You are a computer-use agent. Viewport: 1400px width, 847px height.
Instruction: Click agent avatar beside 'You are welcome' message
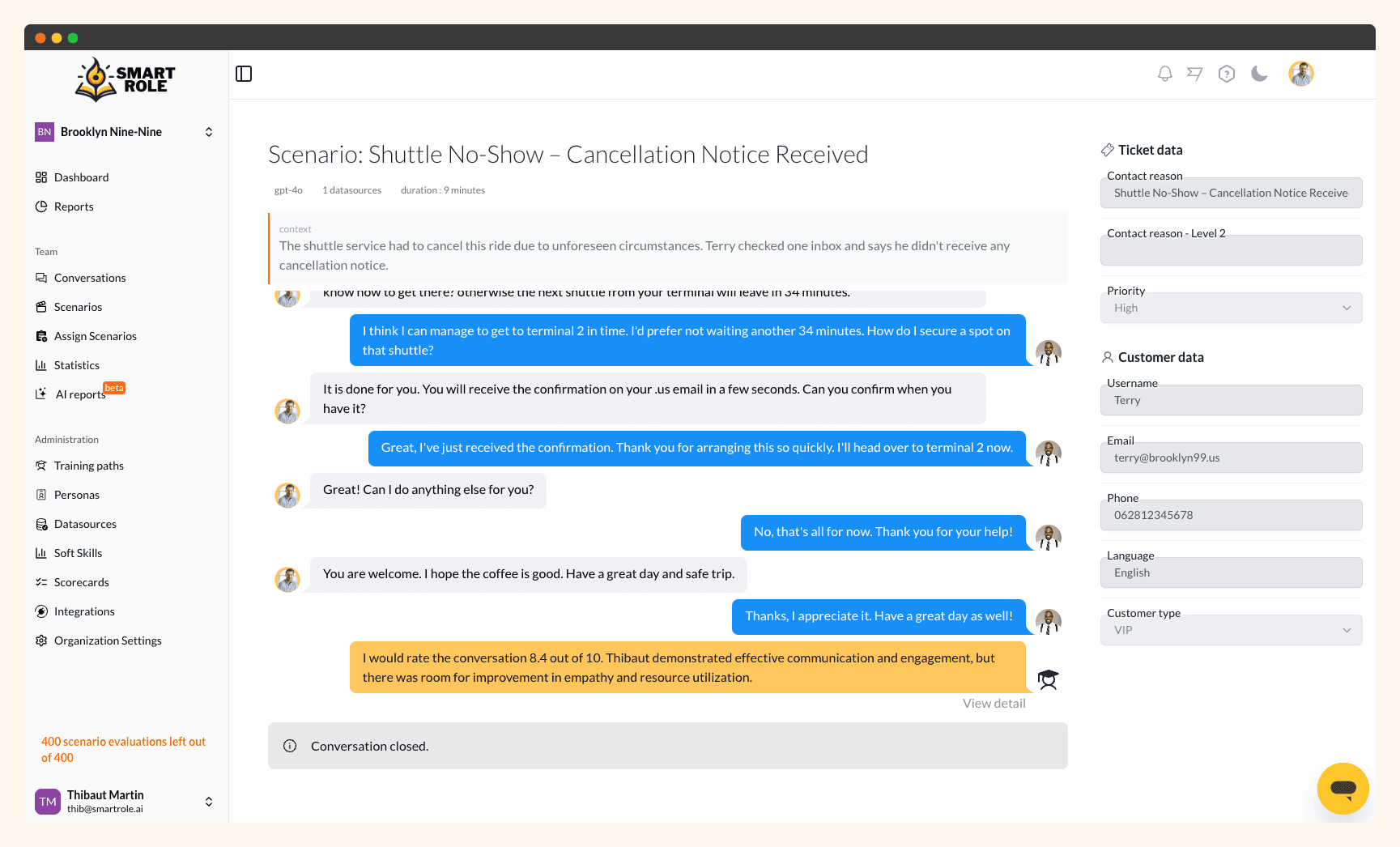click(x=287, y=579)
